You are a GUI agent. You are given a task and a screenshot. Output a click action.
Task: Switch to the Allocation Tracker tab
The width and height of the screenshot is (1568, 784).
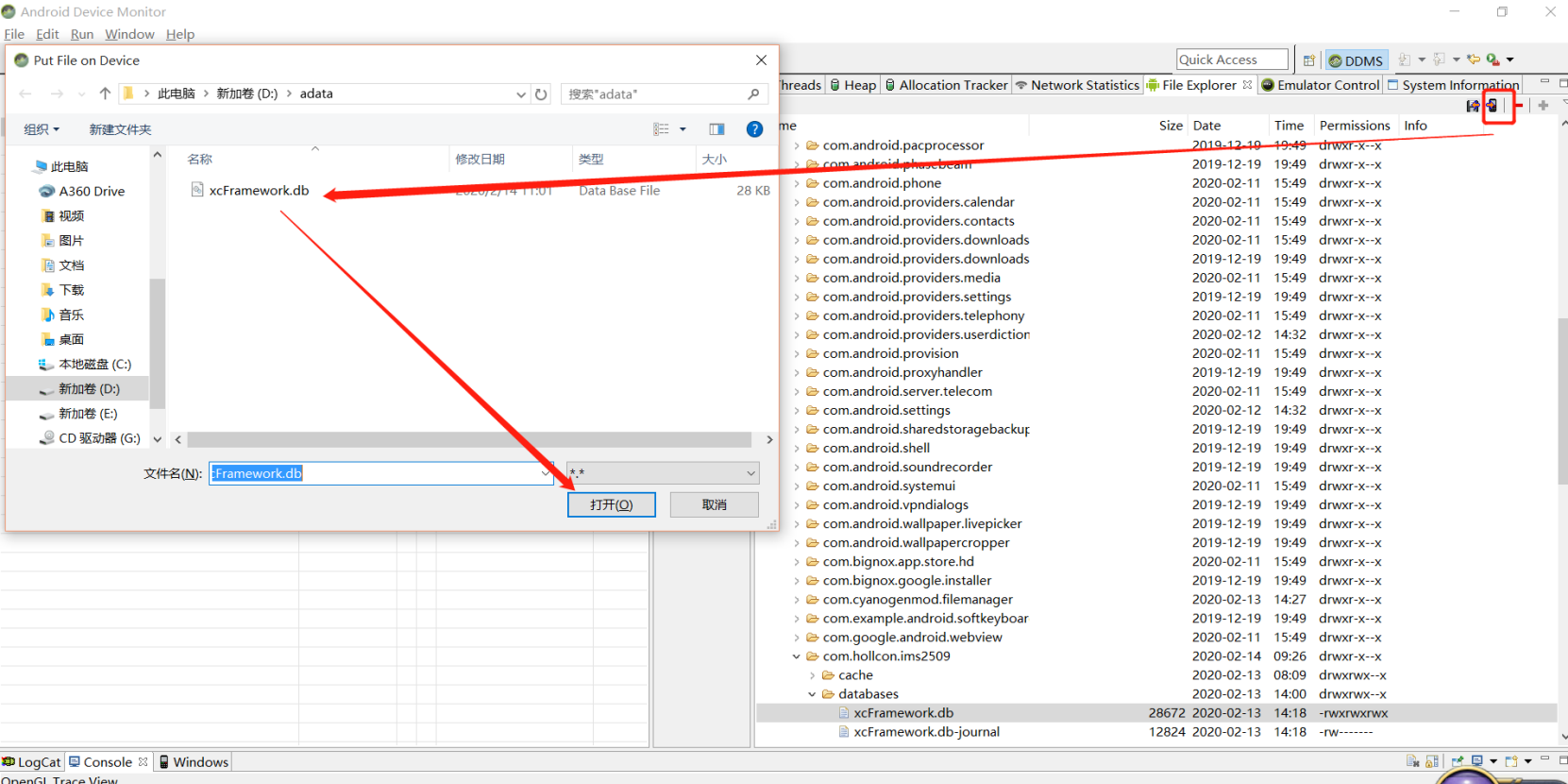(946, 85)
